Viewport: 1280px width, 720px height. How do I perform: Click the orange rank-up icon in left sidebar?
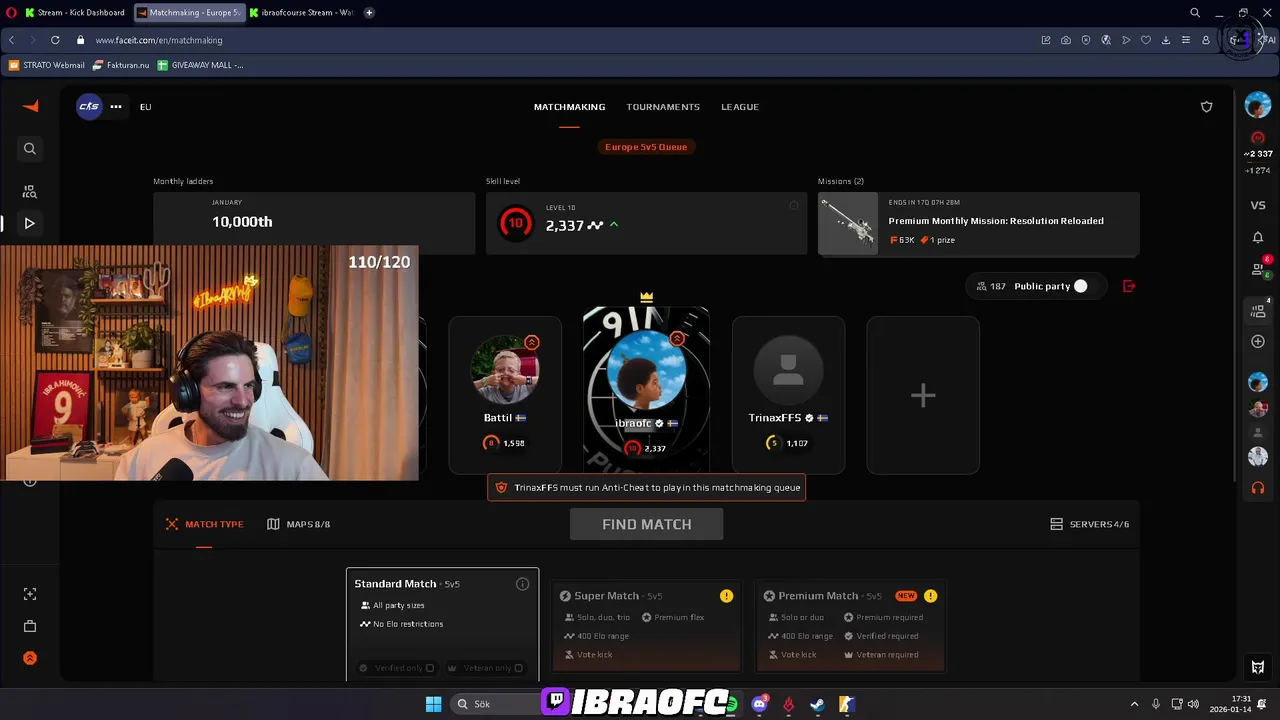[30, 658]
